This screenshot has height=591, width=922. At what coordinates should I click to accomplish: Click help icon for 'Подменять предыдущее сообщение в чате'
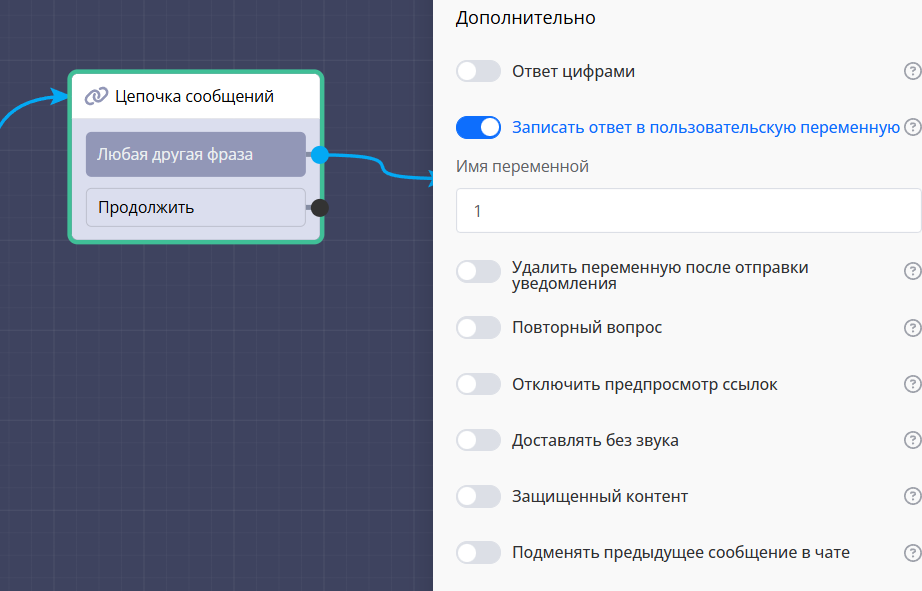[x=911, y=552]
